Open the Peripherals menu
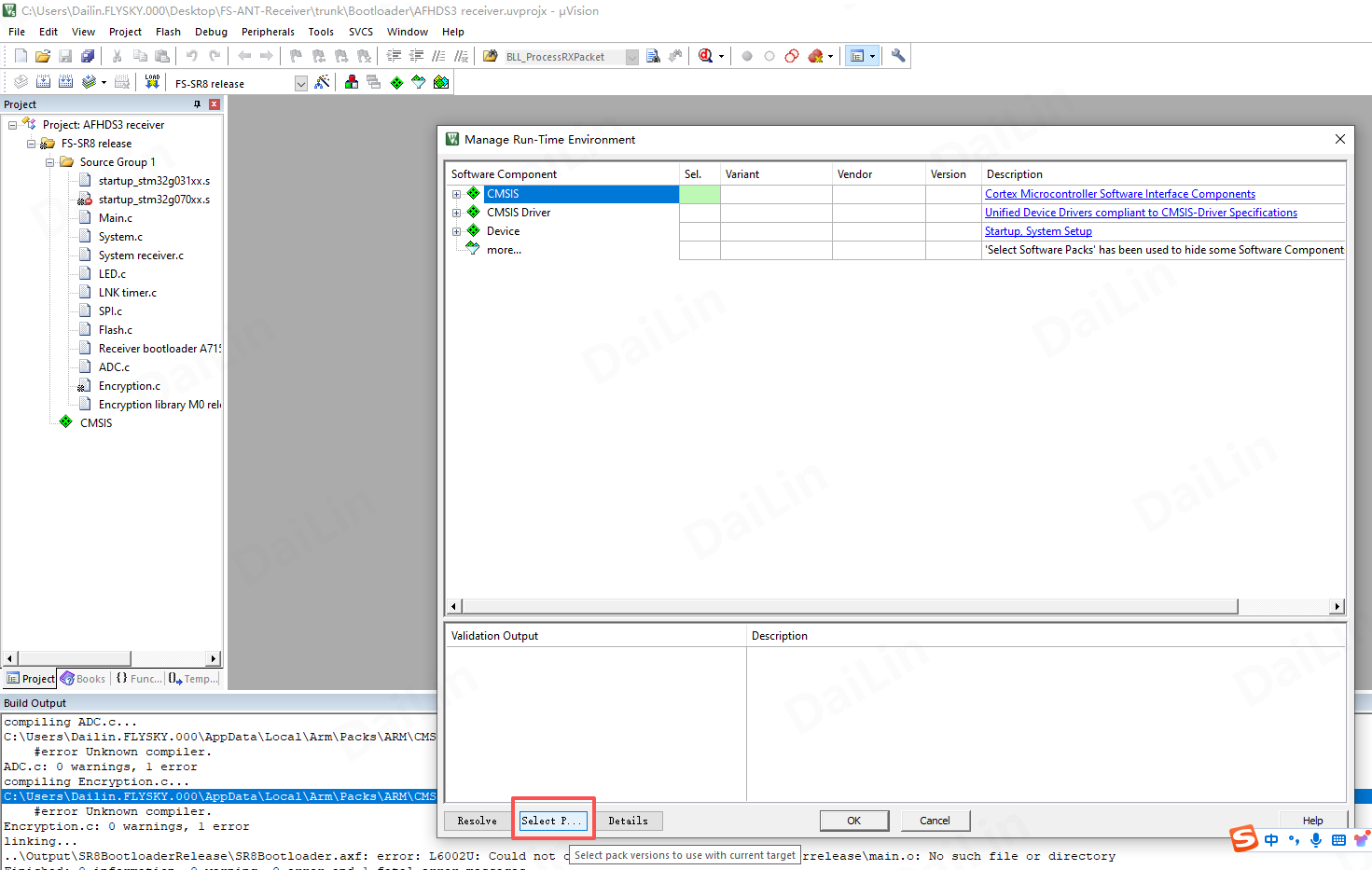 pos(268,32)
